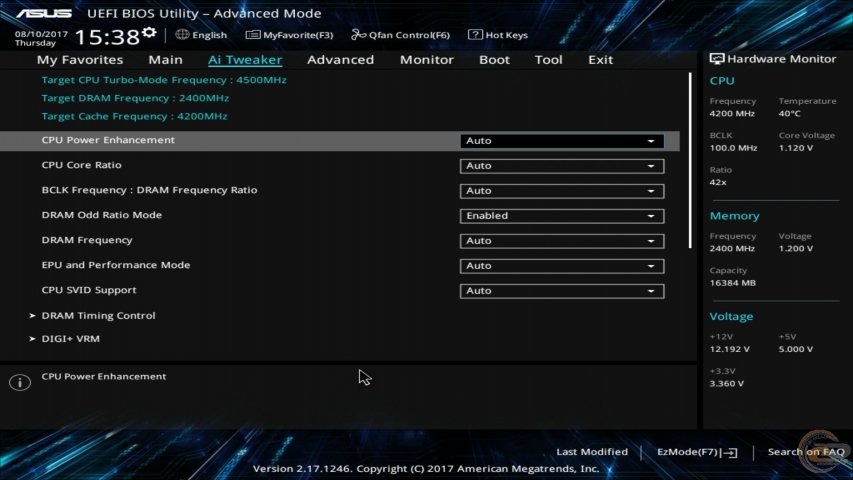Image resolution: width=853 pixels, height=480 pixels.
Task: Click the date 08/10/2017 Thursday
Action: 41,38
